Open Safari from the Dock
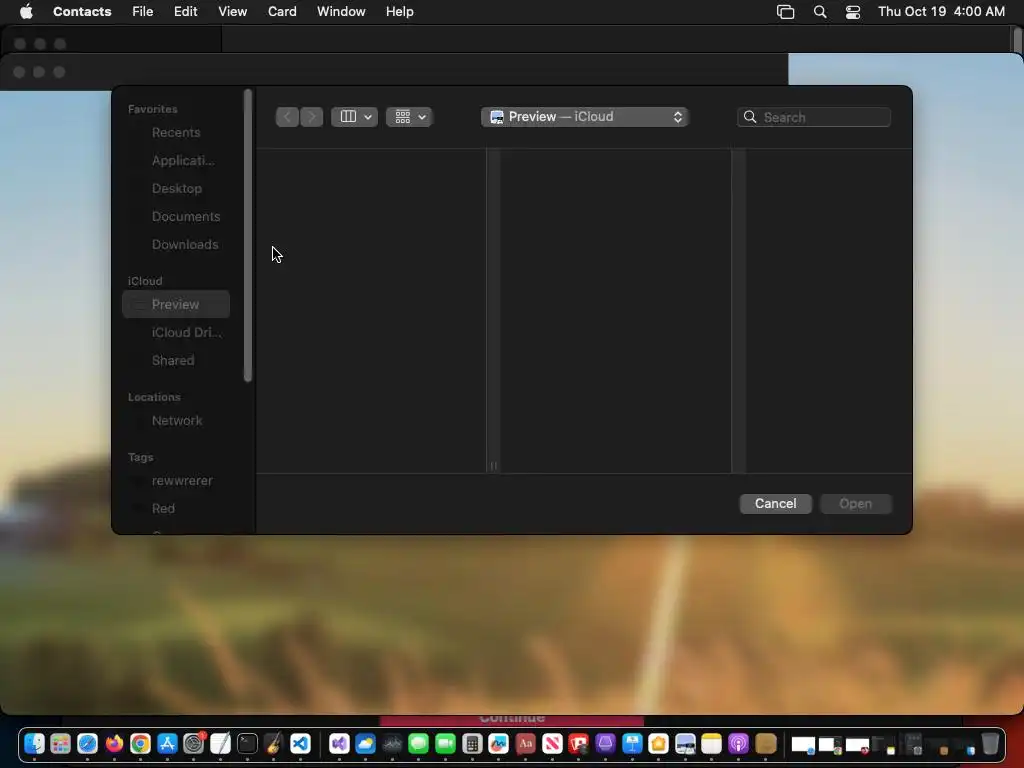The image size is (1024, 768). (88, 744)
